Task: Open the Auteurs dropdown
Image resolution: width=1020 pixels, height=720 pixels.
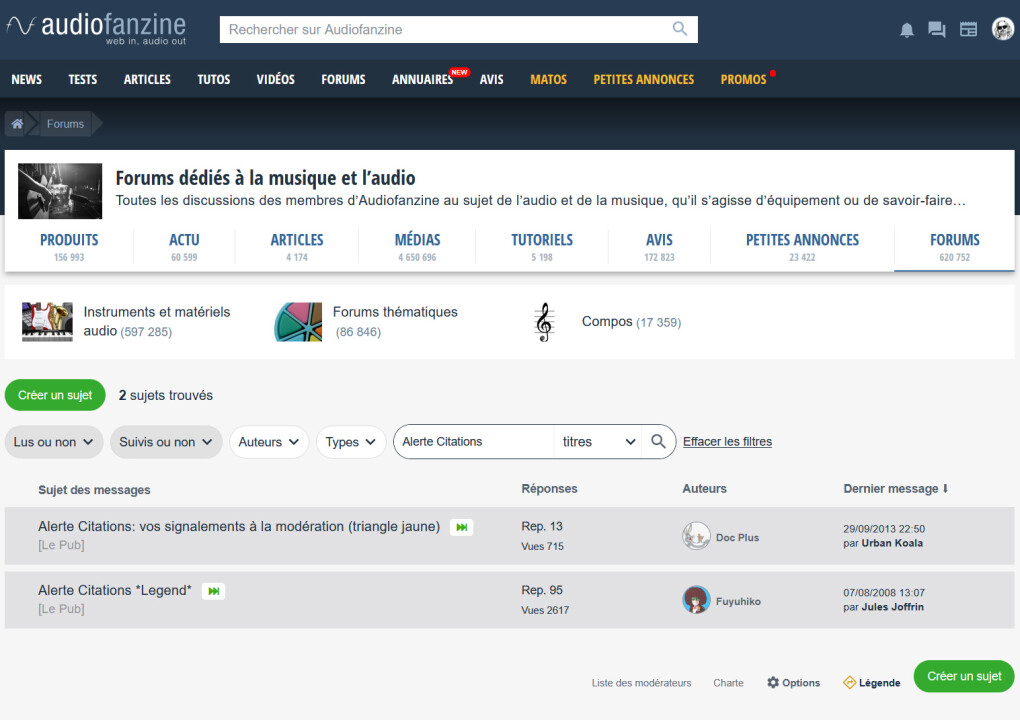Action: 269,442
